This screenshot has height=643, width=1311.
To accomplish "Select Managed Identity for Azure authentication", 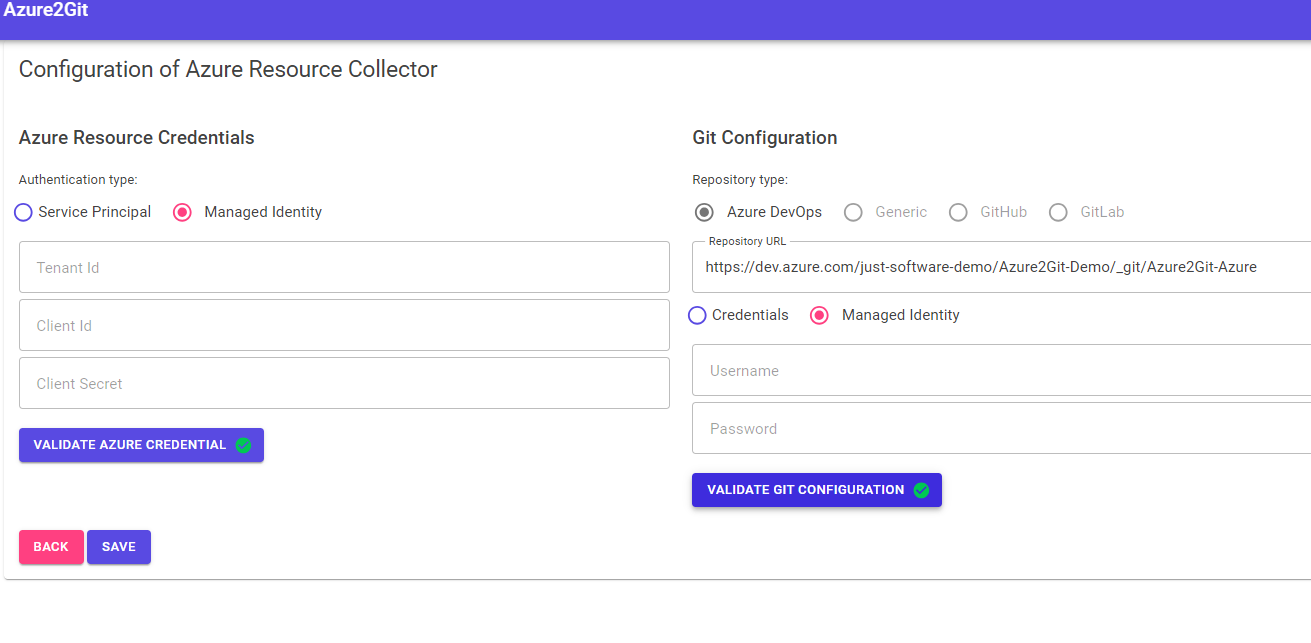I will click(x=182, y=212).
